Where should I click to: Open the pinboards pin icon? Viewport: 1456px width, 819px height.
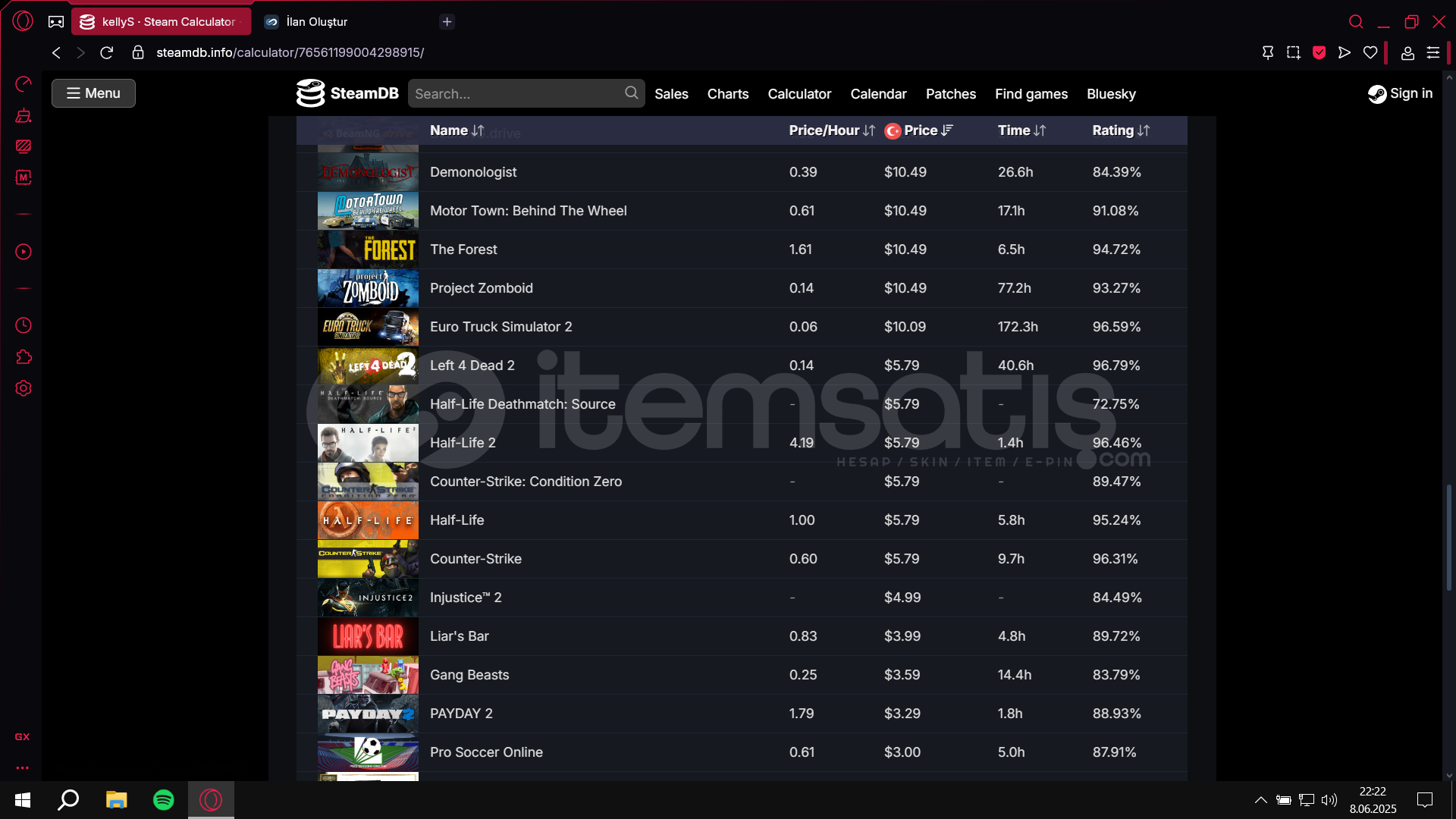point(1267,52)
